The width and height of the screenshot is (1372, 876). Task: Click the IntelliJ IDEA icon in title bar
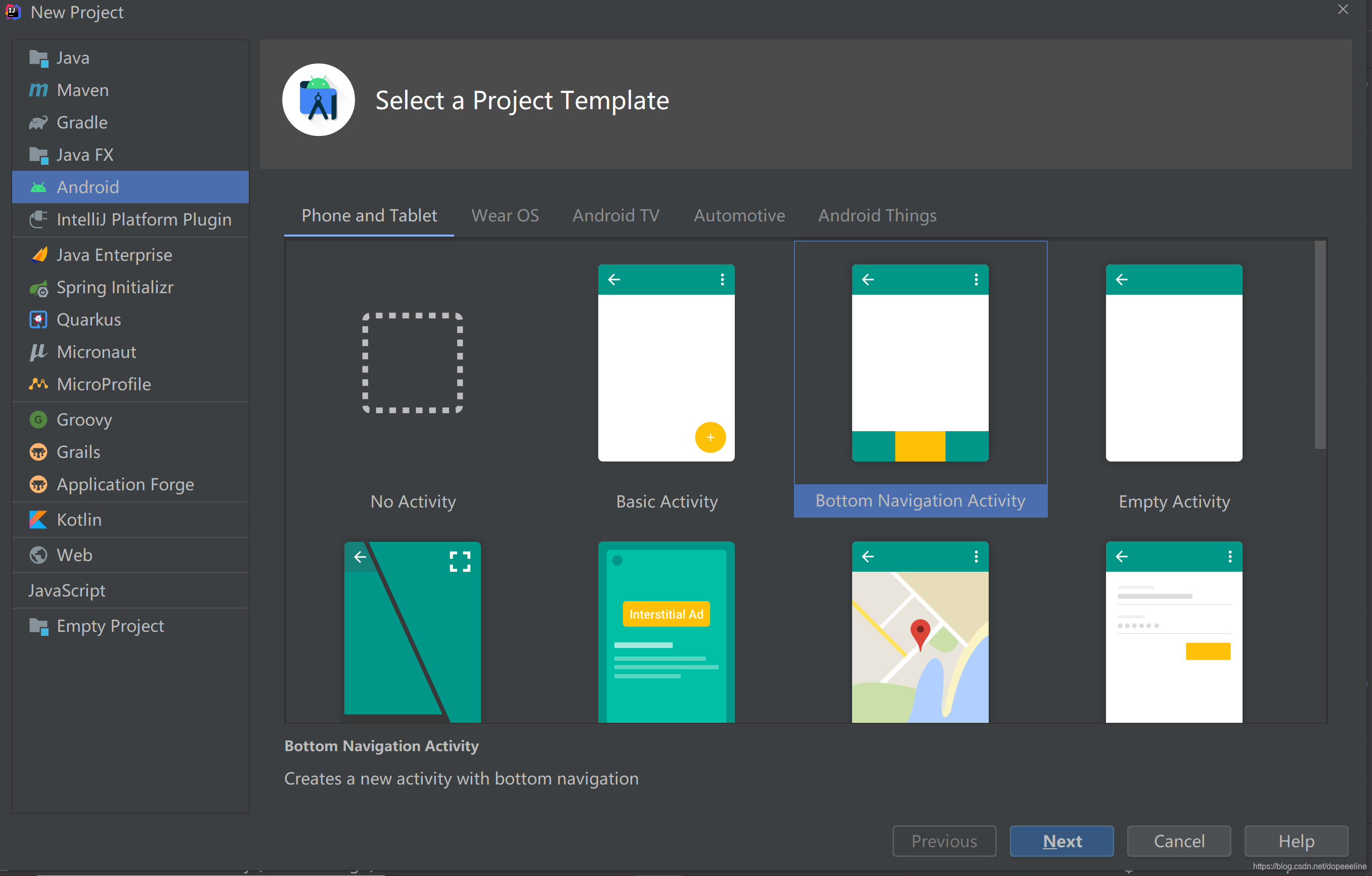pyautogui.click(x=13, y=12)
